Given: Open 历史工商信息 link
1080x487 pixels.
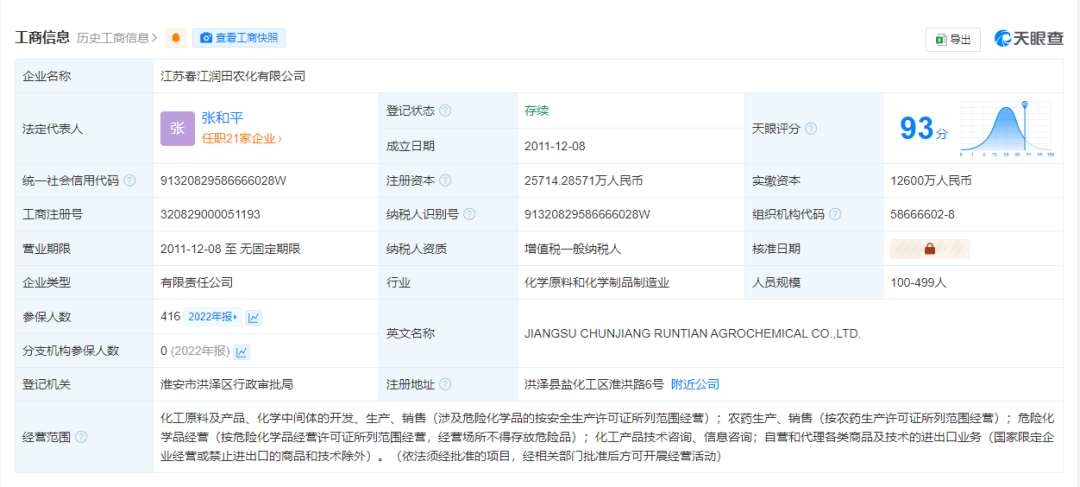Looking at the screenshot, I should click(117, 38).
